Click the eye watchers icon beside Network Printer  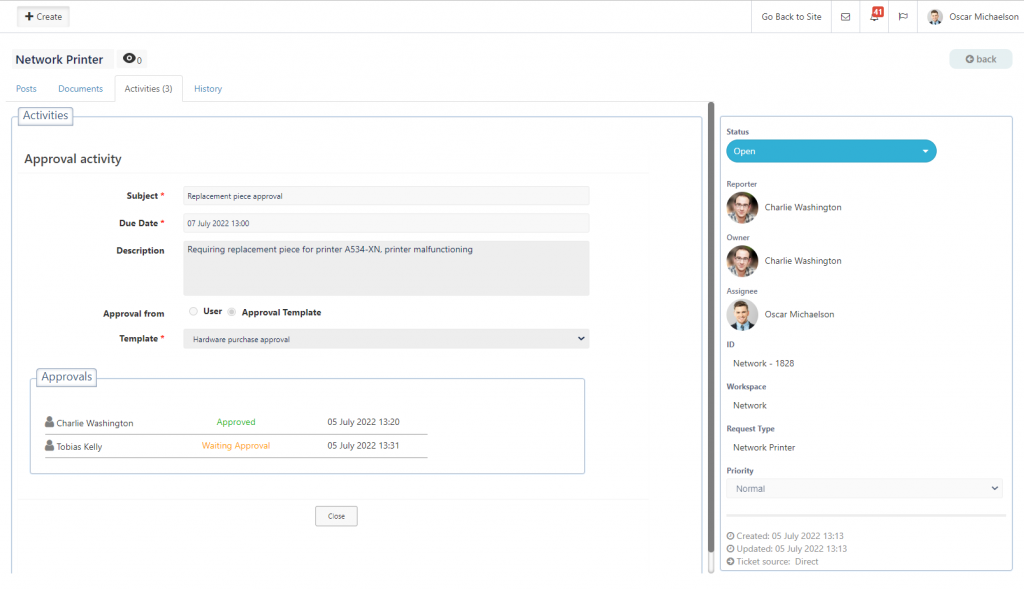[x=129, y=58]
